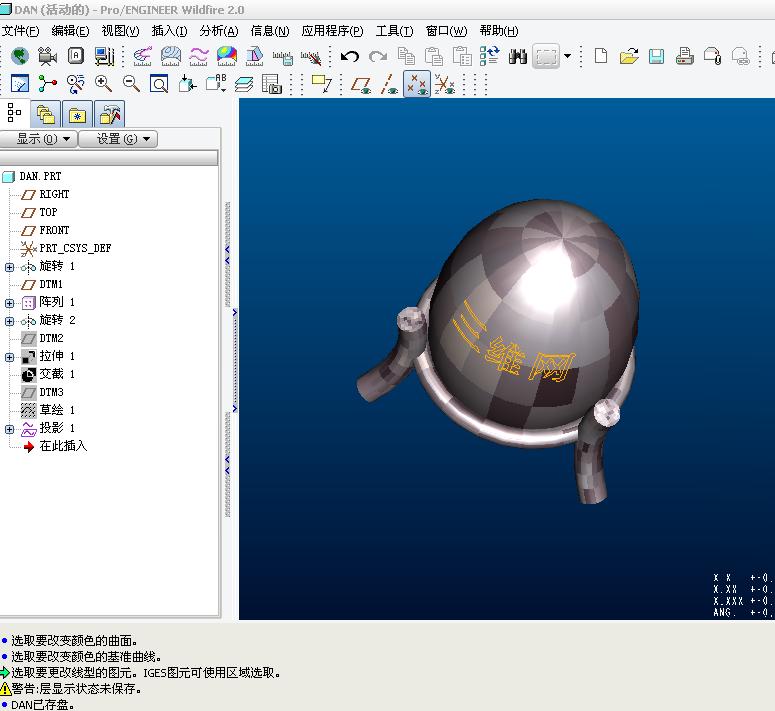Click the model display computer icon
Viewport: 775px width, 711px height.
coord(104,56)
